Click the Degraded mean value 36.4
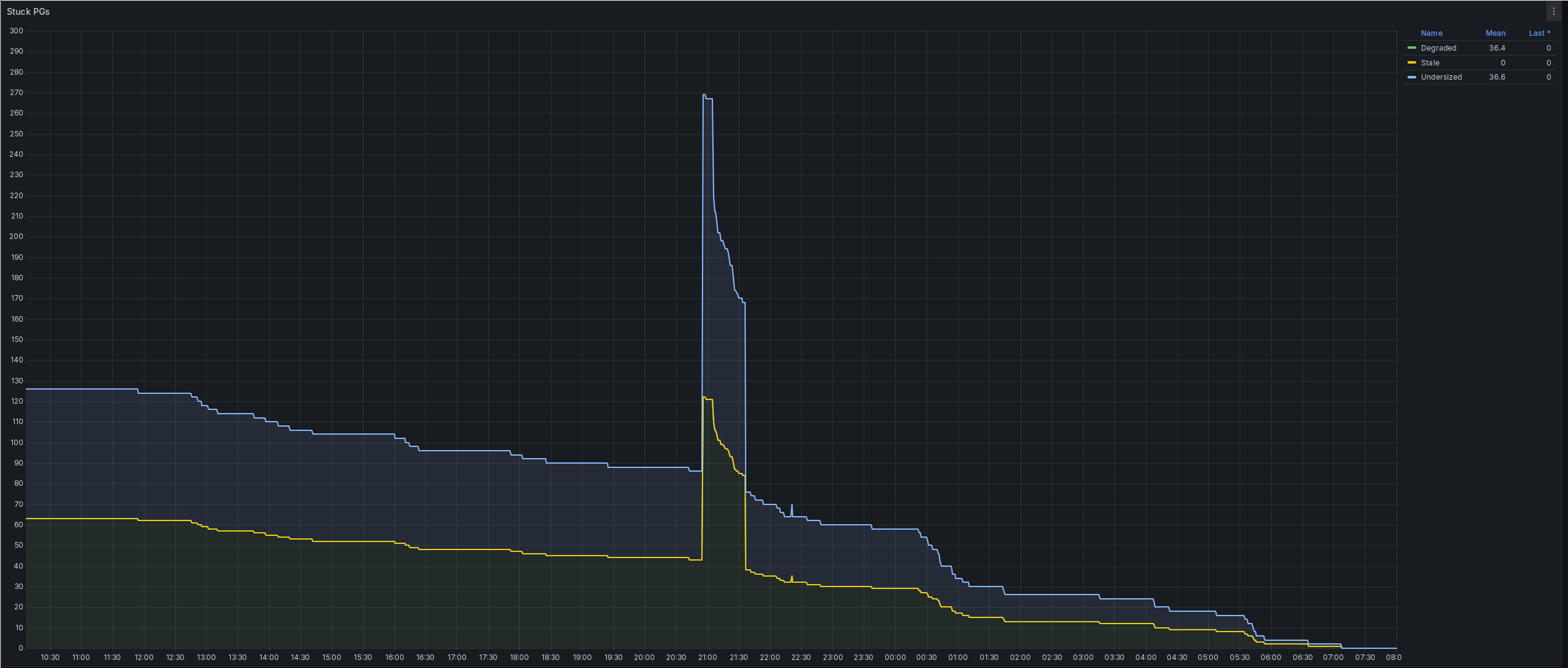 (x=1496, y=48)
